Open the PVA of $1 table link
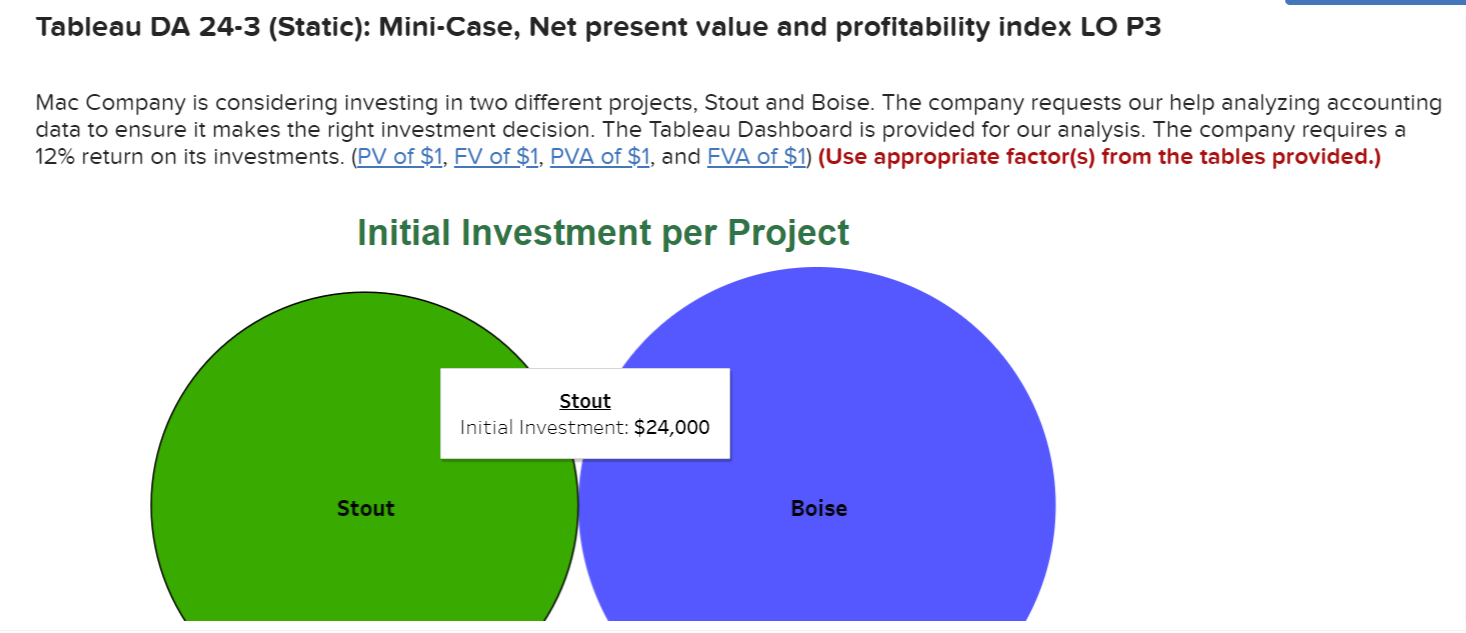The image size is (1466, 633). [x=599, y=156]
